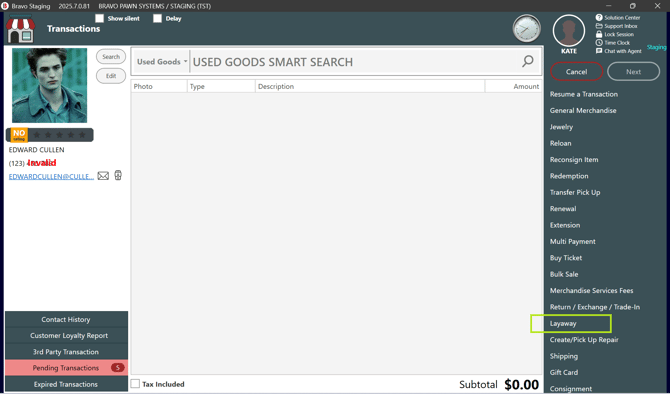Image resolution: width=670 pixels, height=394 pixels.
Task: Click the mobile phone icon beside email
Action: pyautogui.click(x=118, y=175)
